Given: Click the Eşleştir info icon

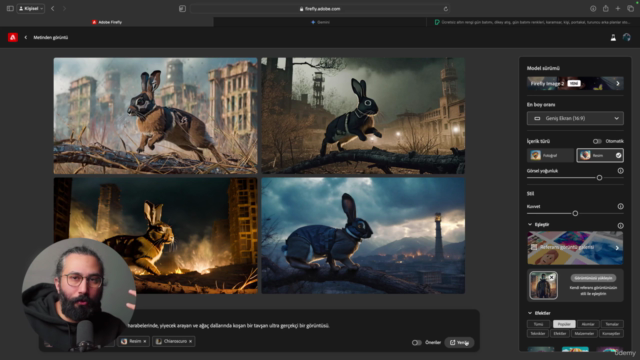Looking at the screenshot, I should point(620,226).
